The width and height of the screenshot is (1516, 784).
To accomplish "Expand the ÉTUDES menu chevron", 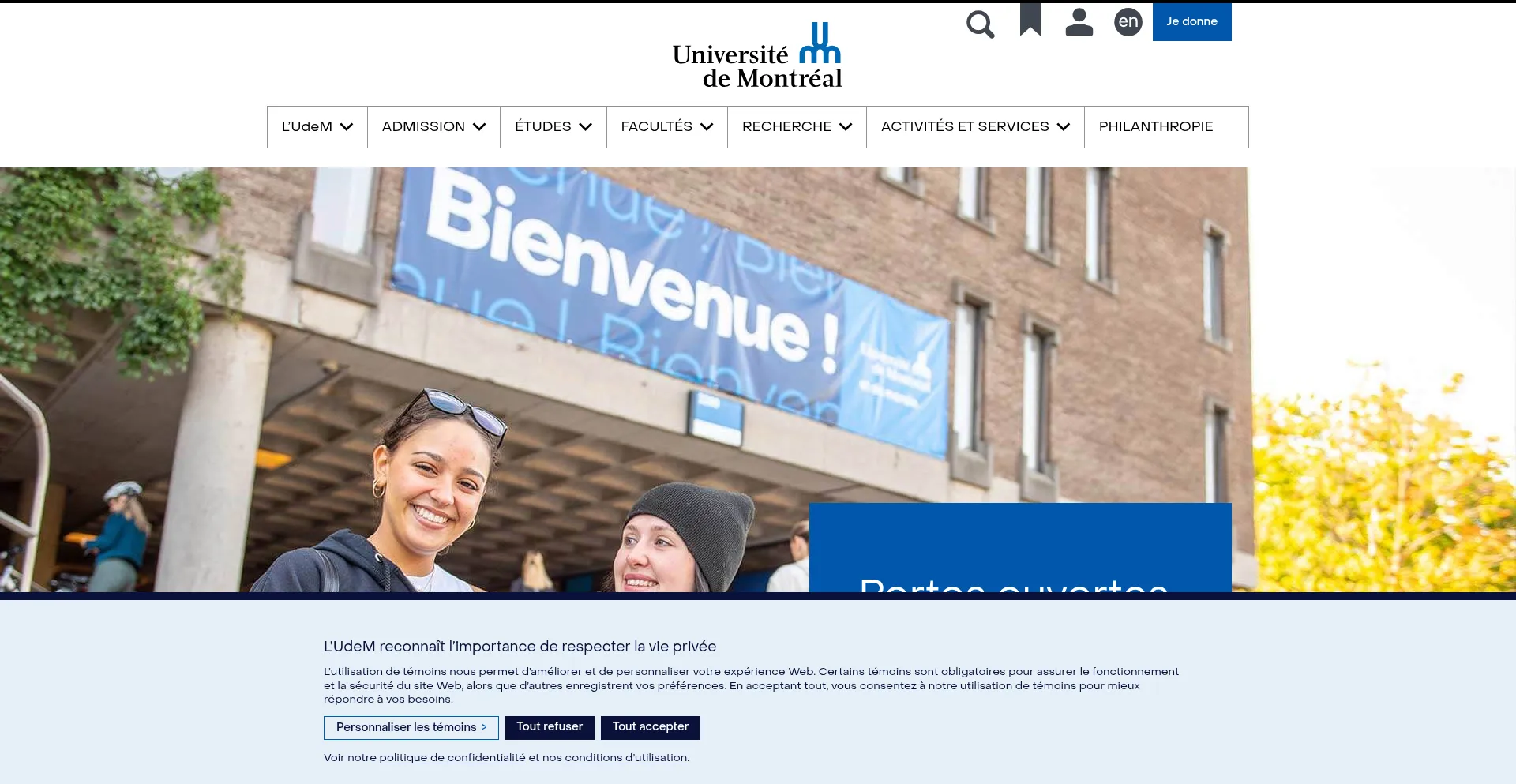I will (x=585, y=127).
